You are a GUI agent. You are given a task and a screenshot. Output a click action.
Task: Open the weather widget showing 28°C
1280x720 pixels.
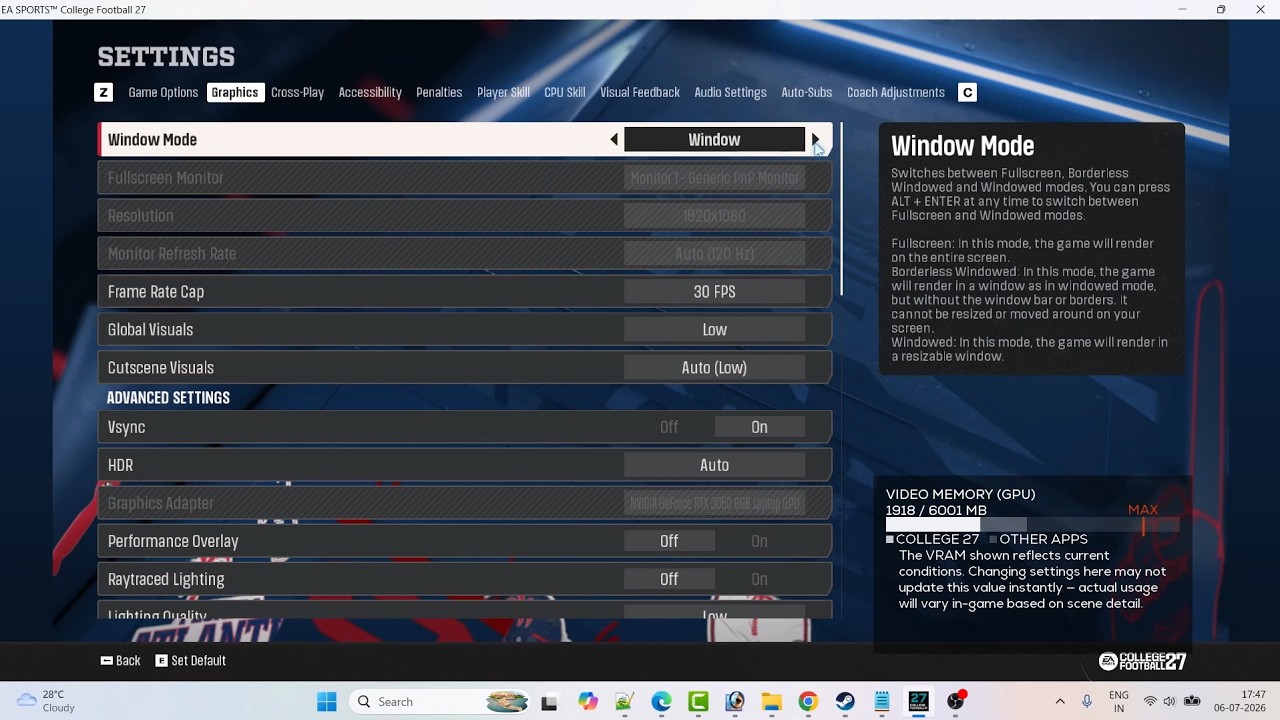pos(47,701)
